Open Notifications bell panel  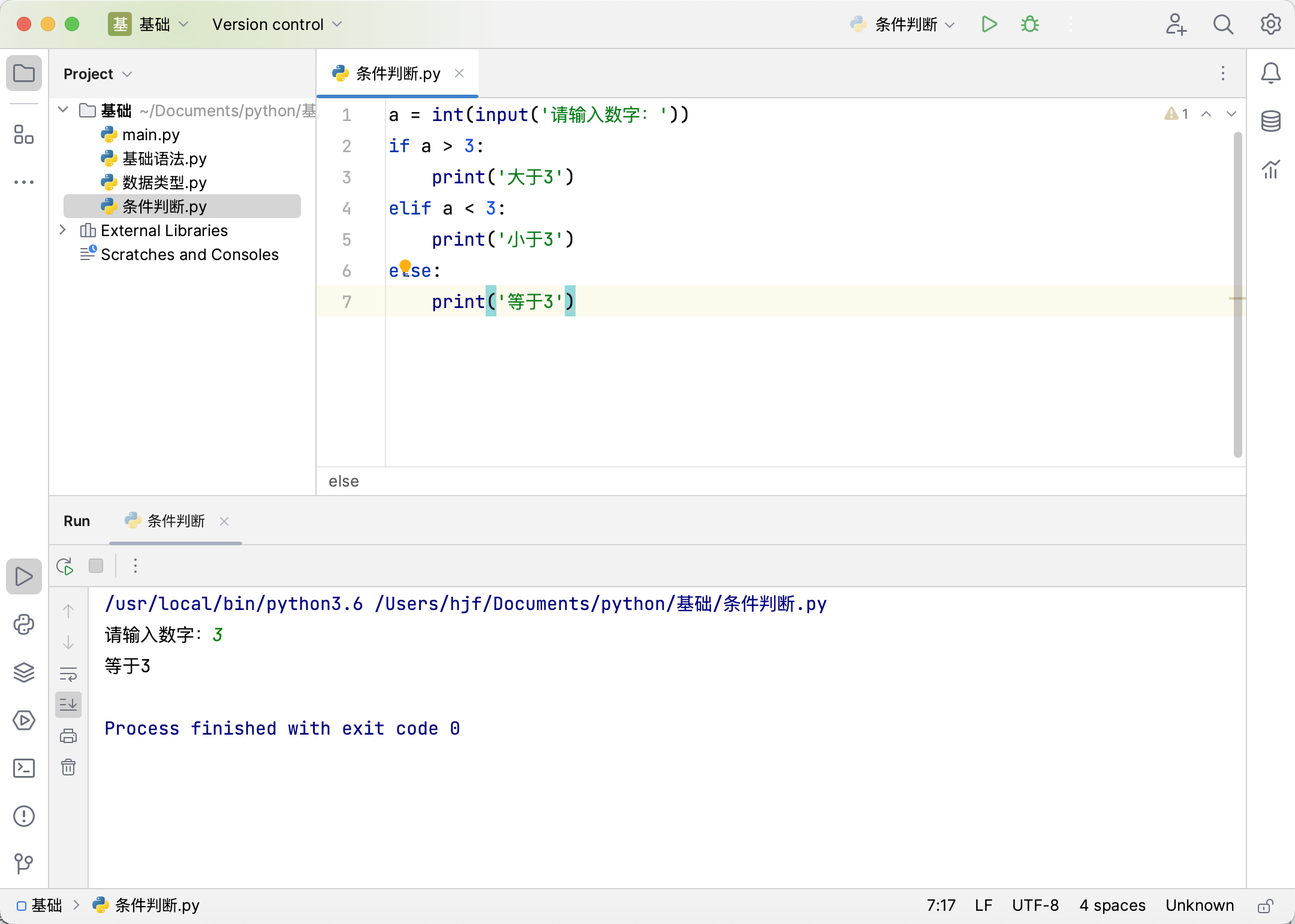pyautogui.click(x=1271, y=74)
